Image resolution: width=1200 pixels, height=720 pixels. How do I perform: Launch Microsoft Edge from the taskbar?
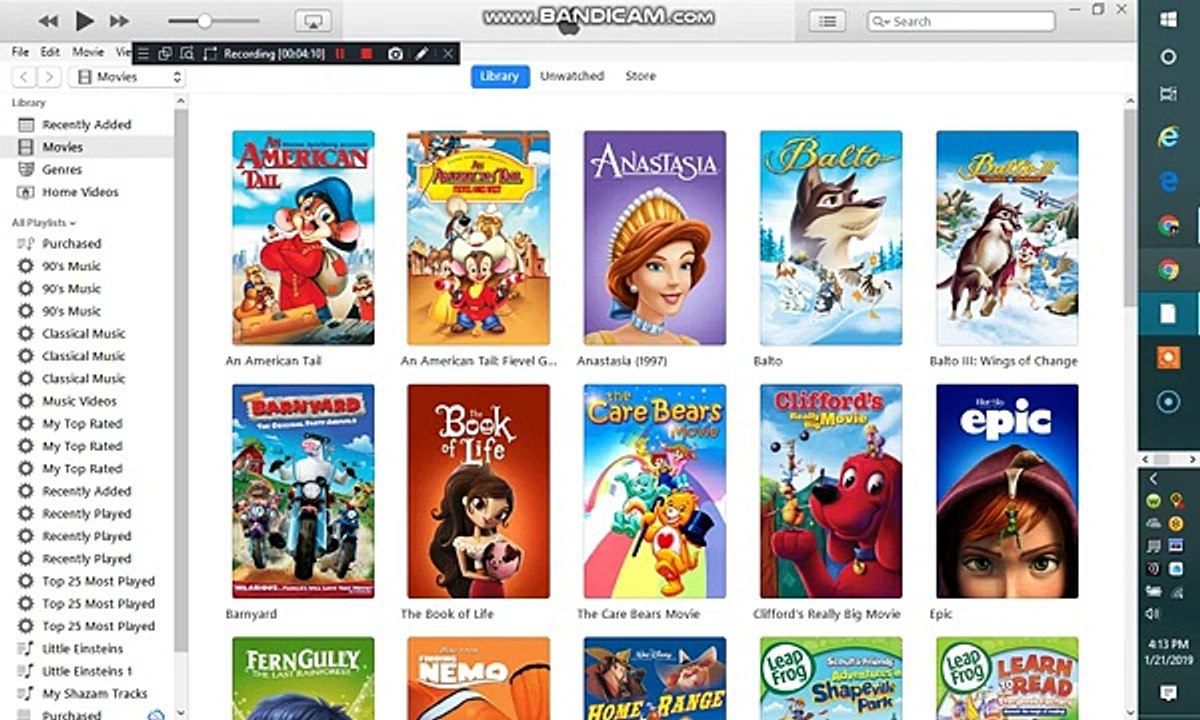point(1168,181)
